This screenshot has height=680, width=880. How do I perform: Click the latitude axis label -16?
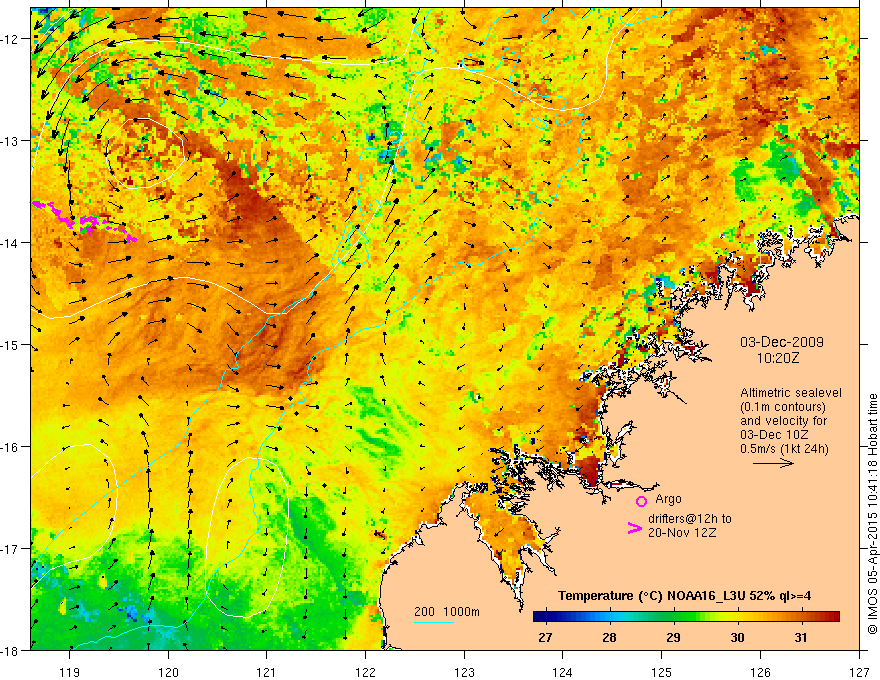point(10,447)
